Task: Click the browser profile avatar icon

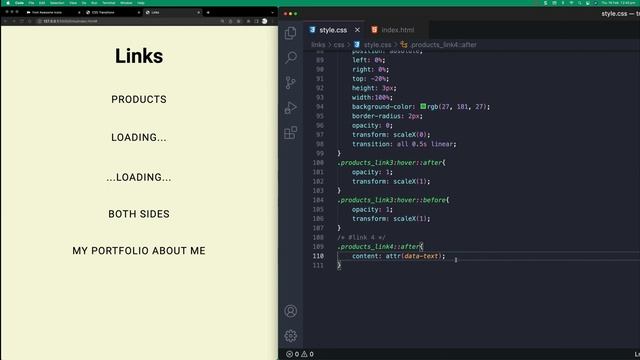Action: (x=264, y=21)
